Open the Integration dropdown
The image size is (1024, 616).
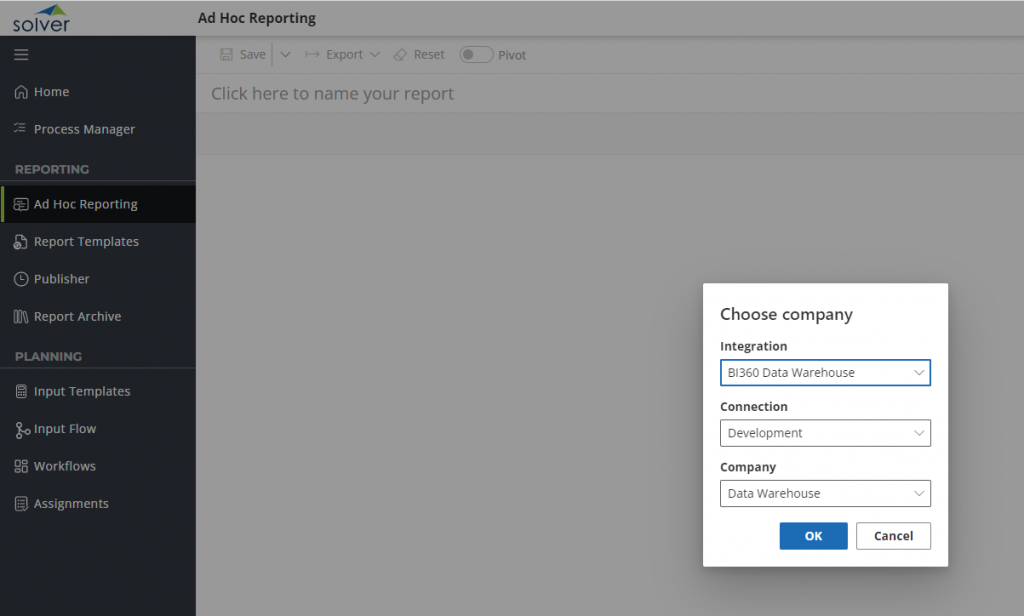coord(825,373)
